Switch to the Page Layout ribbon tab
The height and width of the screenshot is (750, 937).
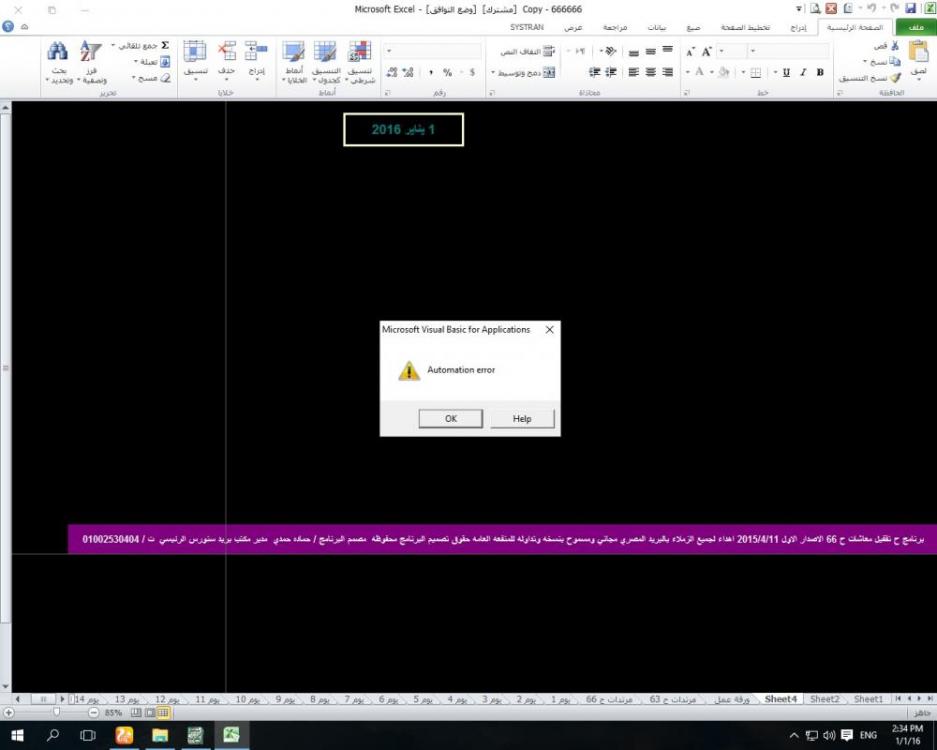point(745,27)
